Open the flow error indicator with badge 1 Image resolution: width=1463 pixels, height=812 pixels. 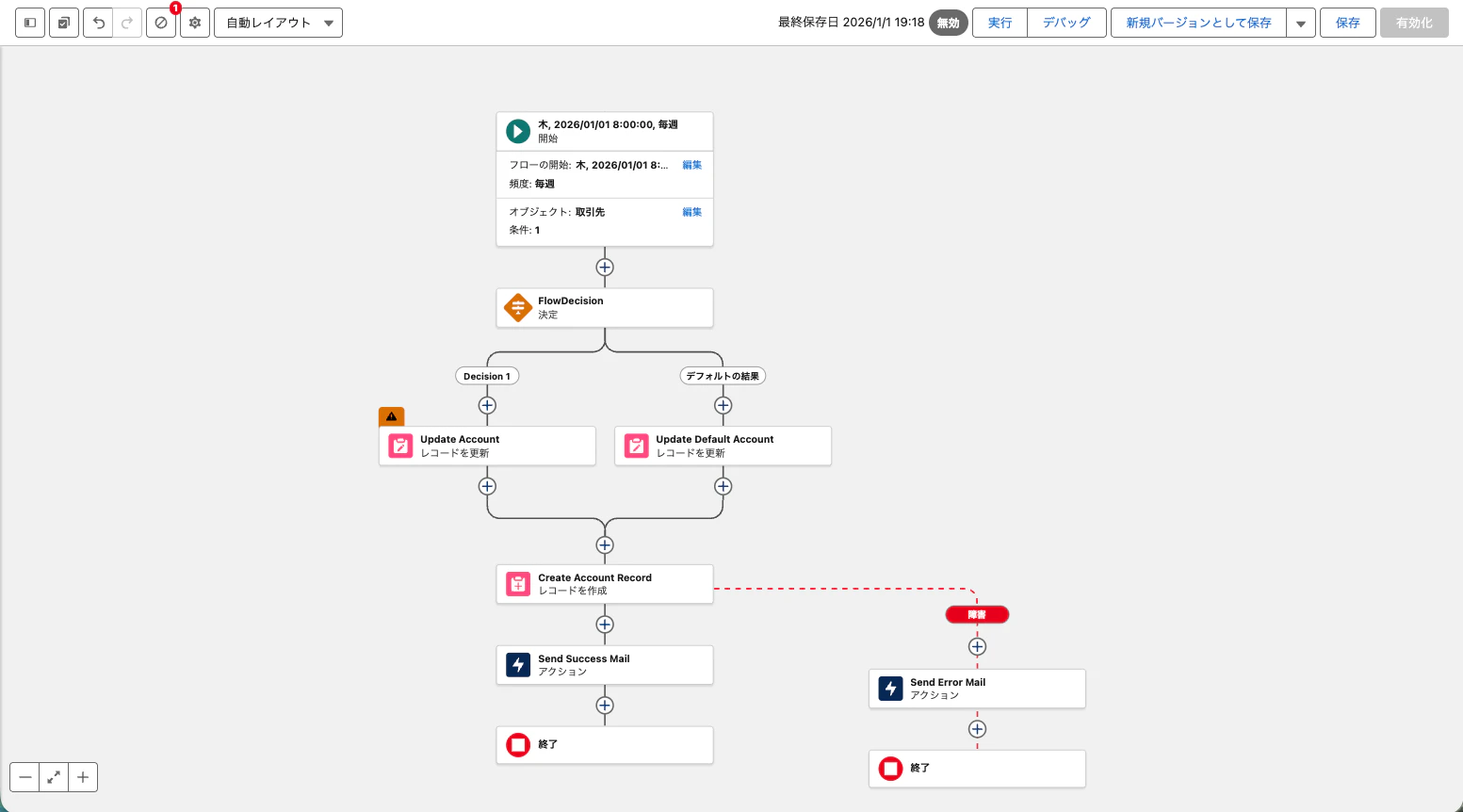(x=160, y=23)
